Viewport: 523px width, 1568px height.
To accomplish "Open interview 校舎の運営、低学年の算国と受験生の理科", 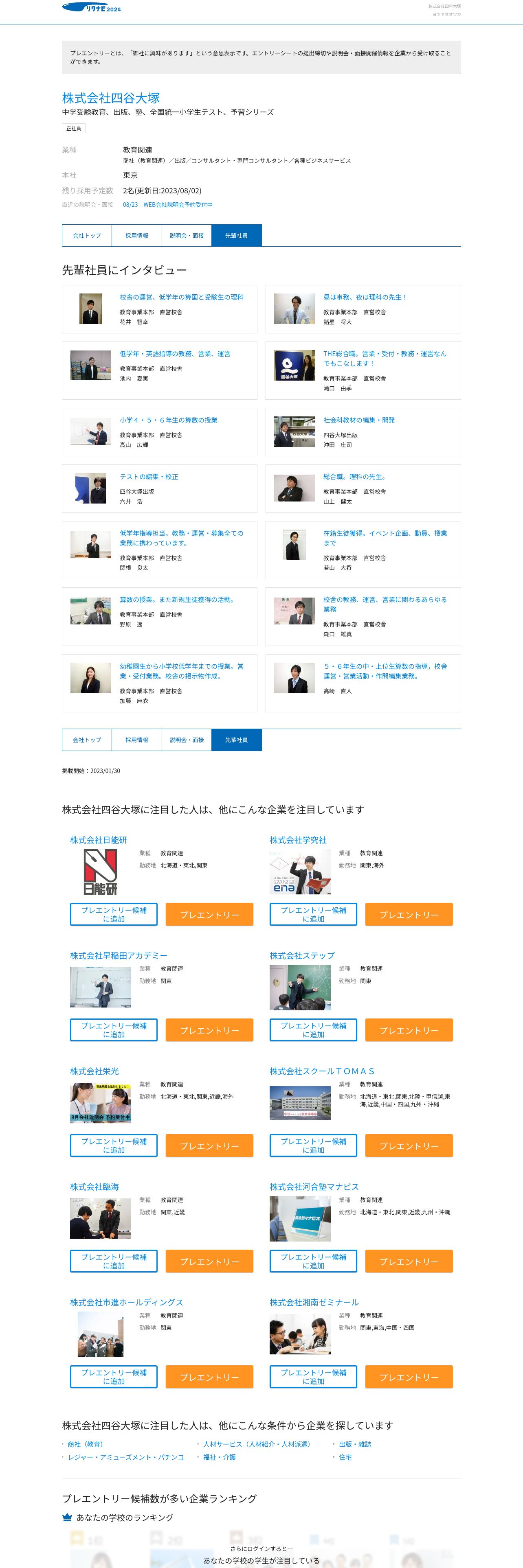I will pyautogui.click(x=181, y=297).
